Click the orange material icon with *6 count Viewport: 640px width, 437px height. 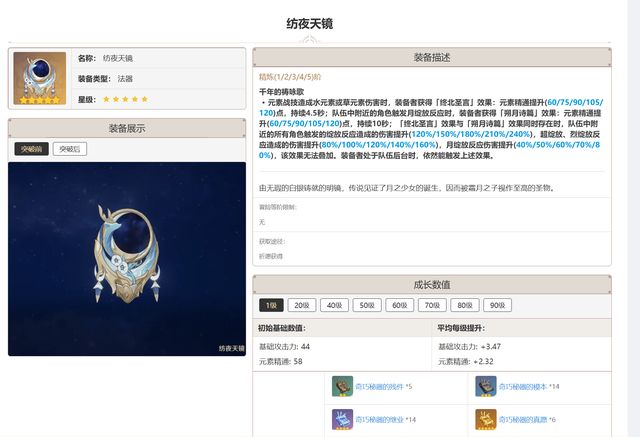tap(486, 419)
